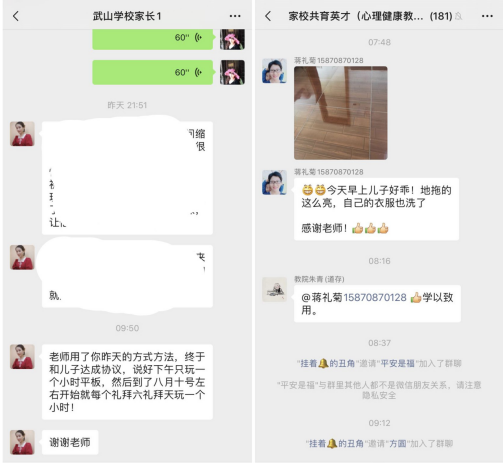Image resolution: width=504 pixels, height=463 pixels.
Task: Select the message about 今天早上儿子好乖
Action: click(376, 209)
